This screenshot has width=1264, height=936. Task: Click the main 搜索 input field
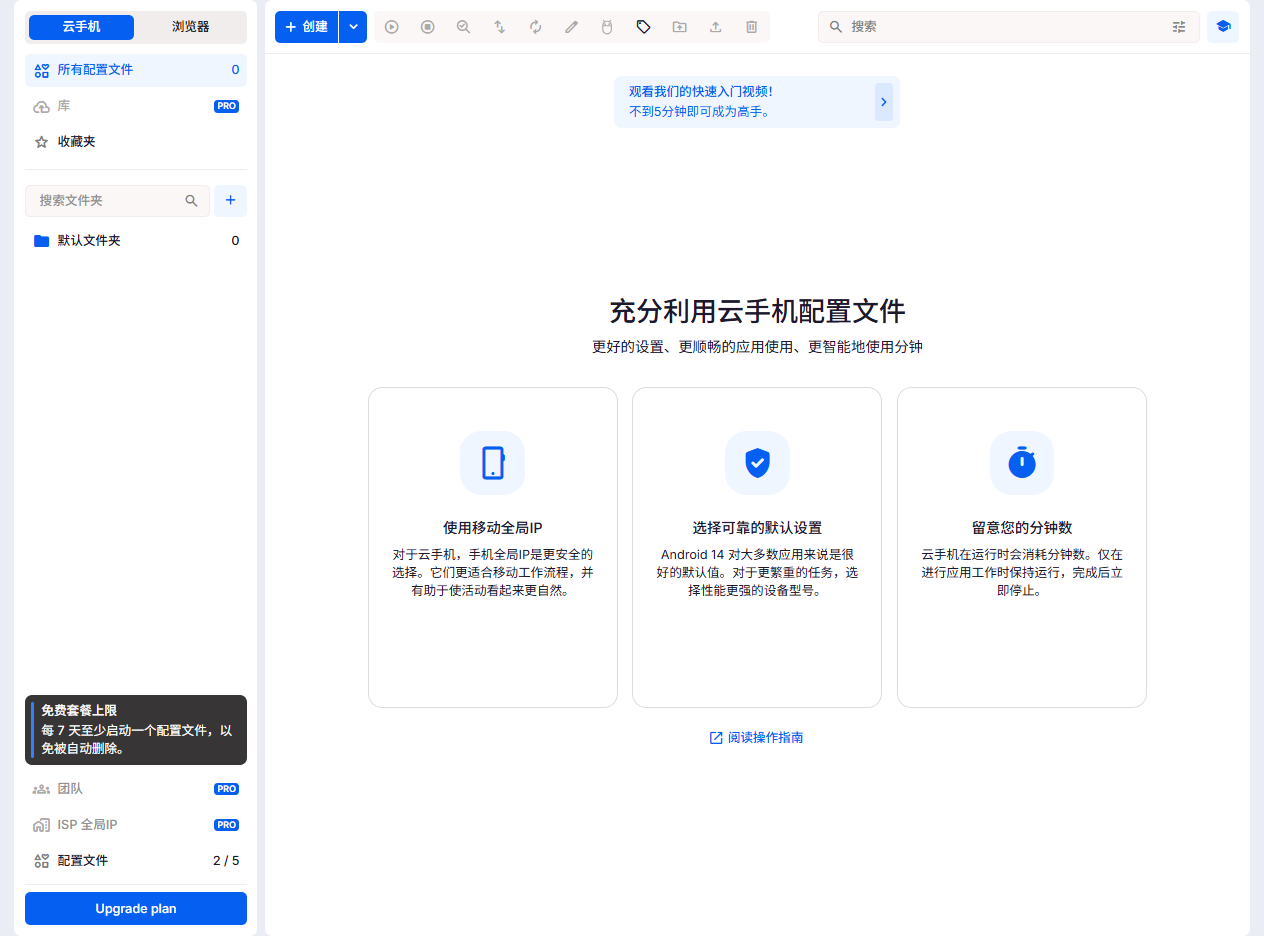tap(1008, 27)
